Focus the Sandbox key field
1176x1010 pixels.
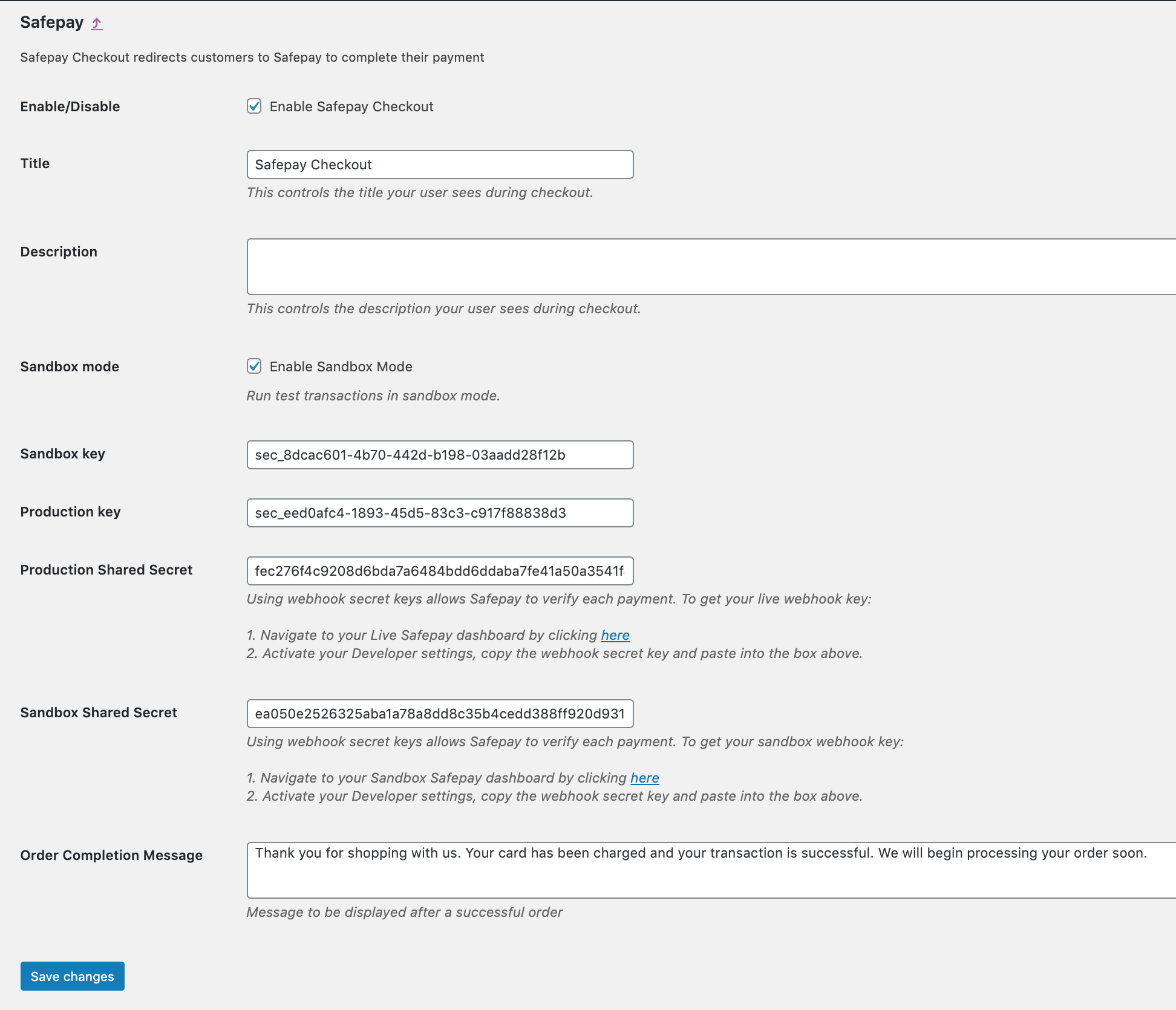coord(440,455)
